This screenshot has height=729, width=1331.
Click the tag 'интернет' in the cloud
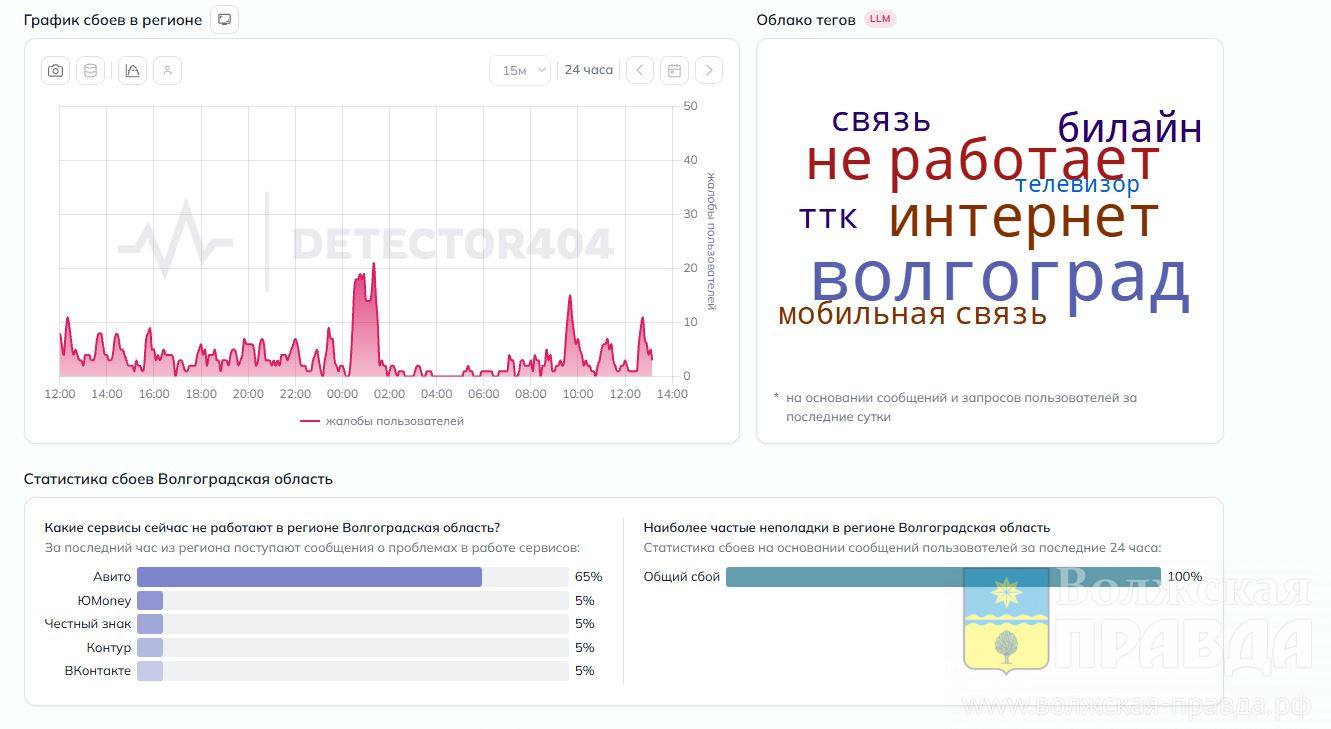point(1023,217)
